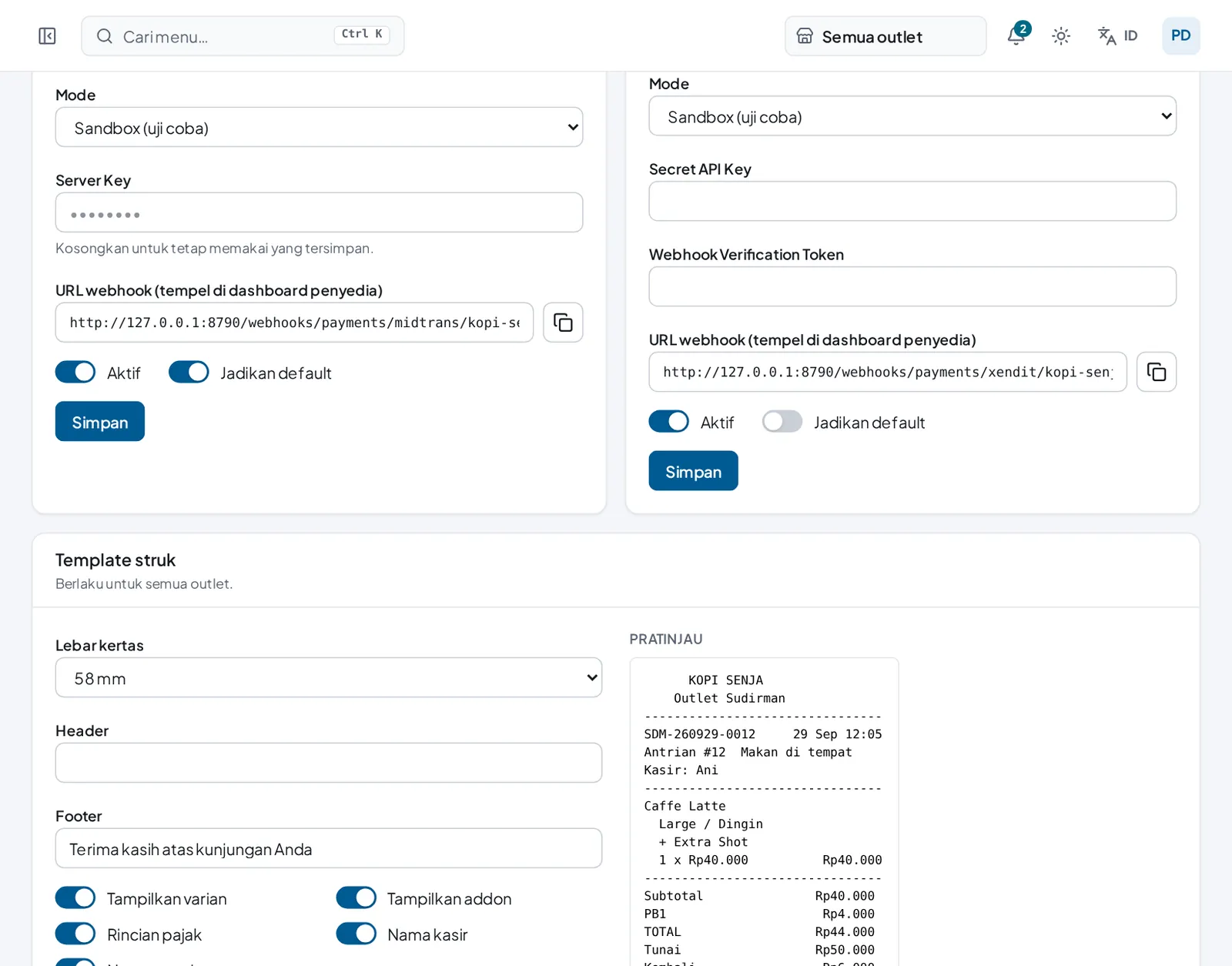Toggle Nama kasir switch
1232x966 pixels.
(x=357, y=934)
